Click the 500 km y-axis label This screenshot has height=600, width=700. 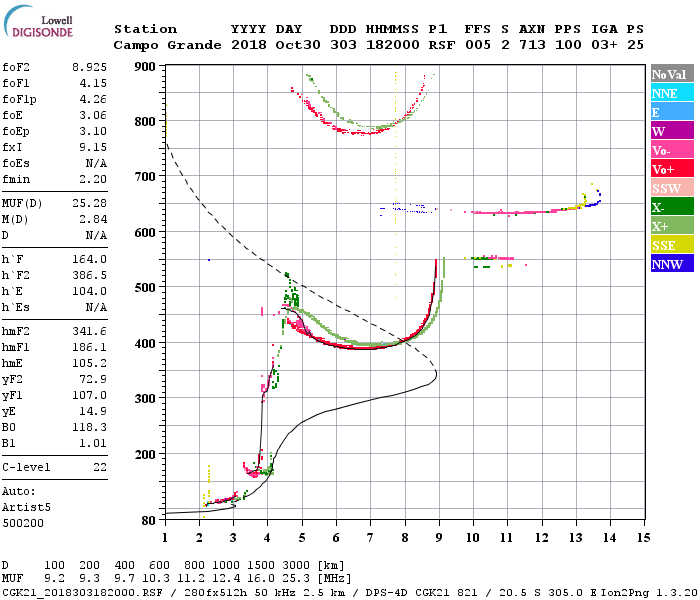click(x=145, y=288)
